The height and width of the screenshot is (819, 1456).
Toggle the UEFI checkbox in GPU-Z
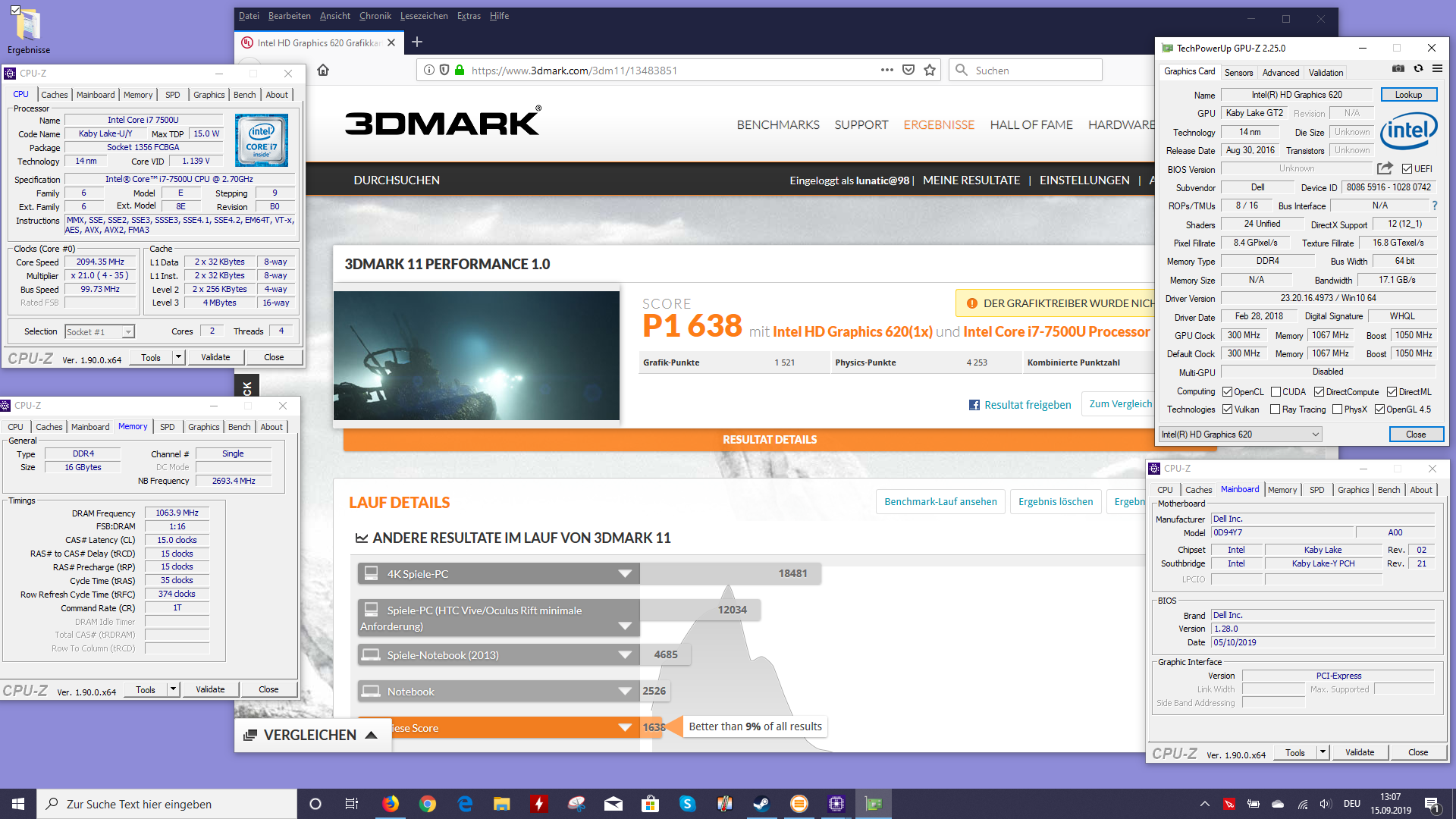pos(1407,168)
